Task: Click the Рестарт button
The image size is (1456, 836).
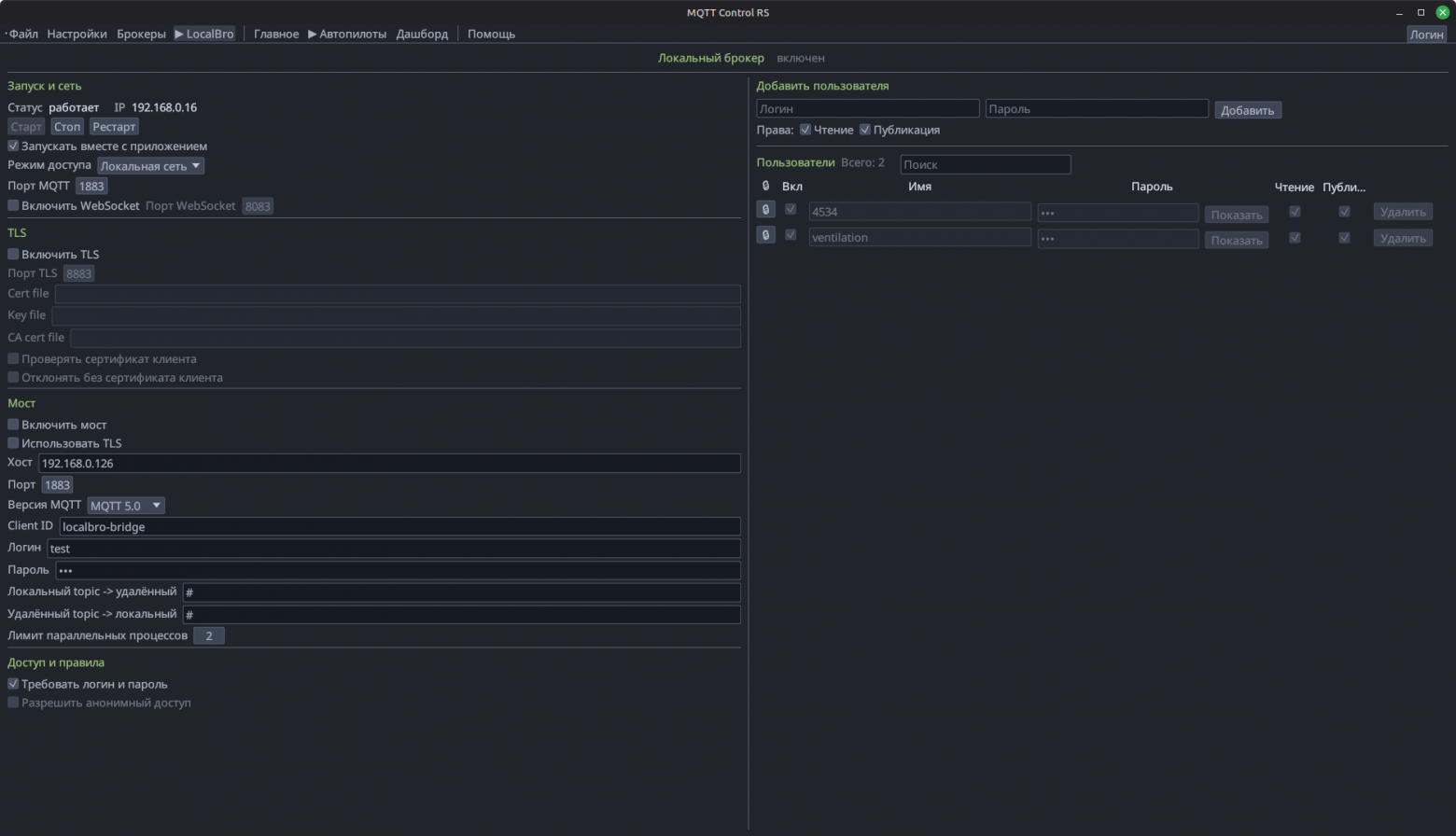Action: (114, 127)
